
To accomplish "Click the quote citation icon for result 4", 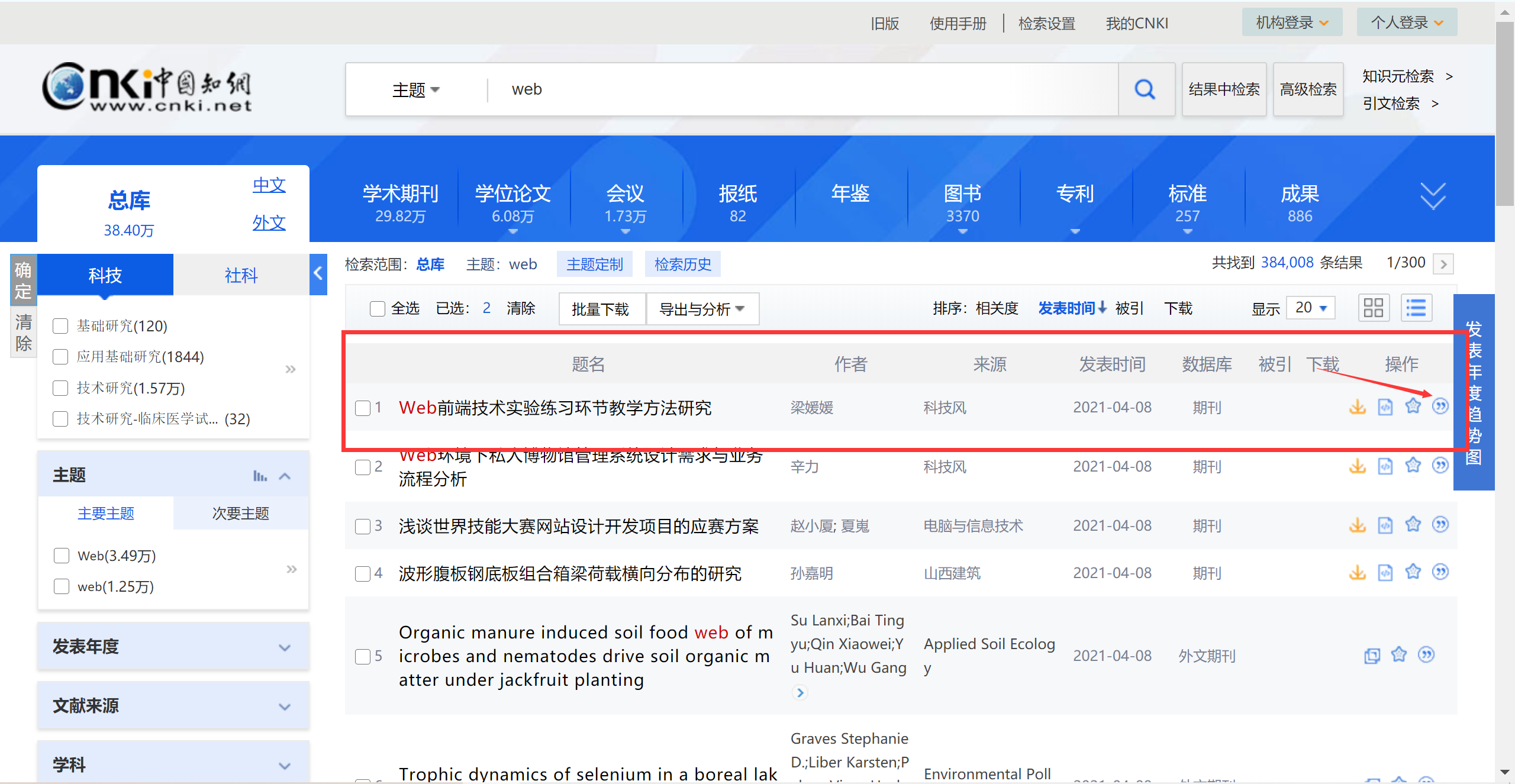I will [1440, 572].
